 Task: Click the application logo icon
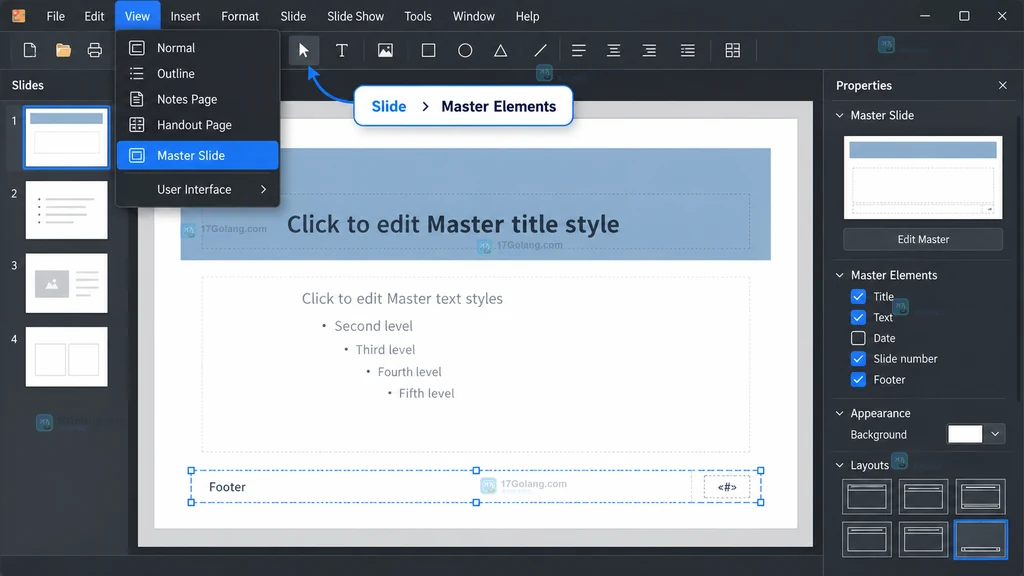[x=18, y=16]
